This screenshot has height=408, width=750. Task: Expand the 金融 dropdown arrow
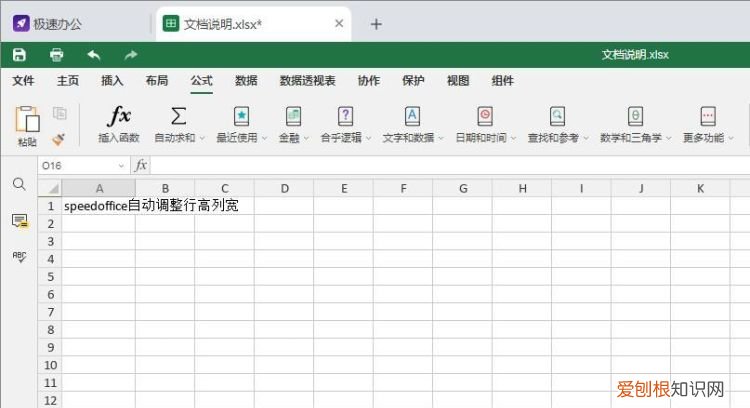(x=306, y=138)
